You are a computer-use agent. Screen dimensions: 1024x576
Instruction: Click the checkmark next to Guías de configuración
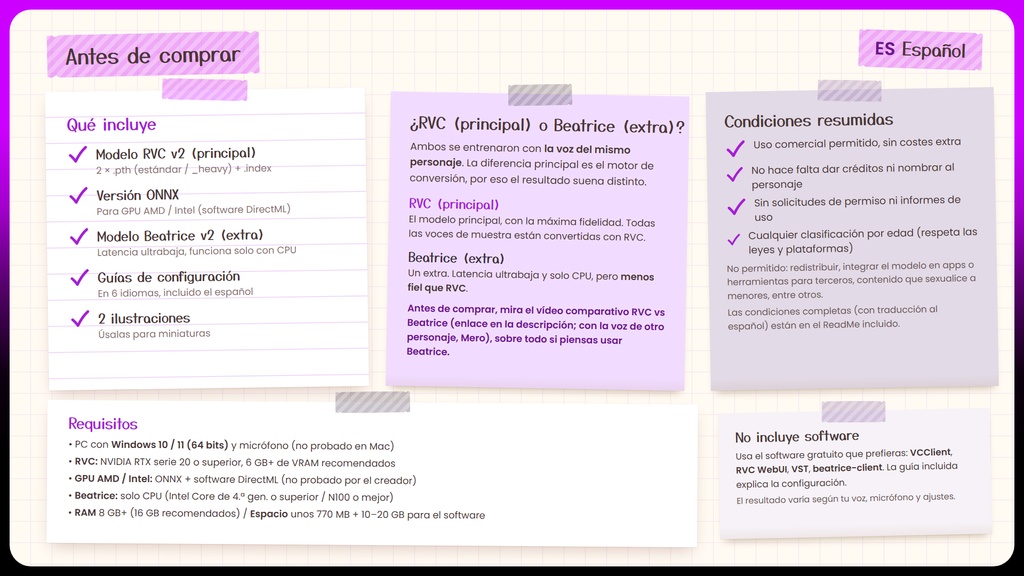coord(79,278)
